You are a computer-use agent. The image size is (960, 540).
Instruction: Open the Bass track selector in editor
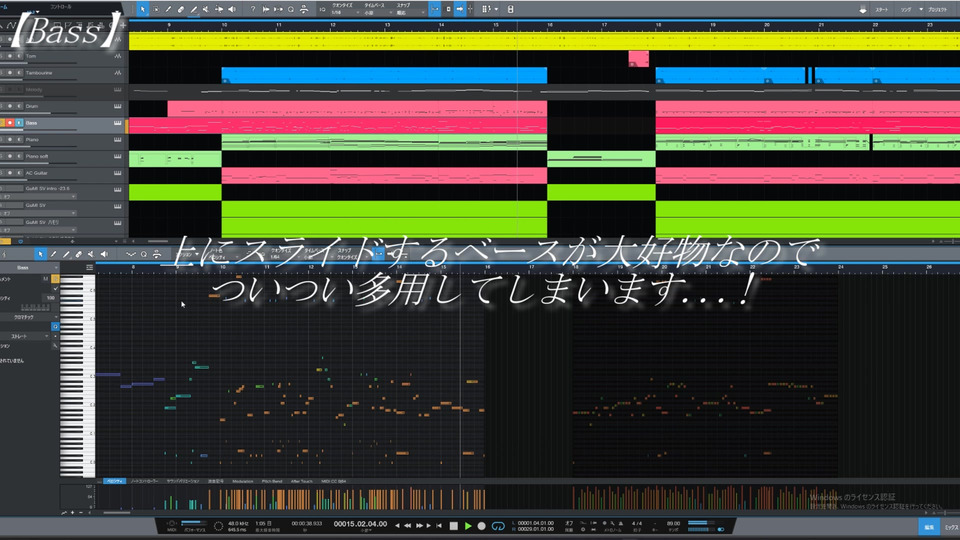(x=29, y=268)
